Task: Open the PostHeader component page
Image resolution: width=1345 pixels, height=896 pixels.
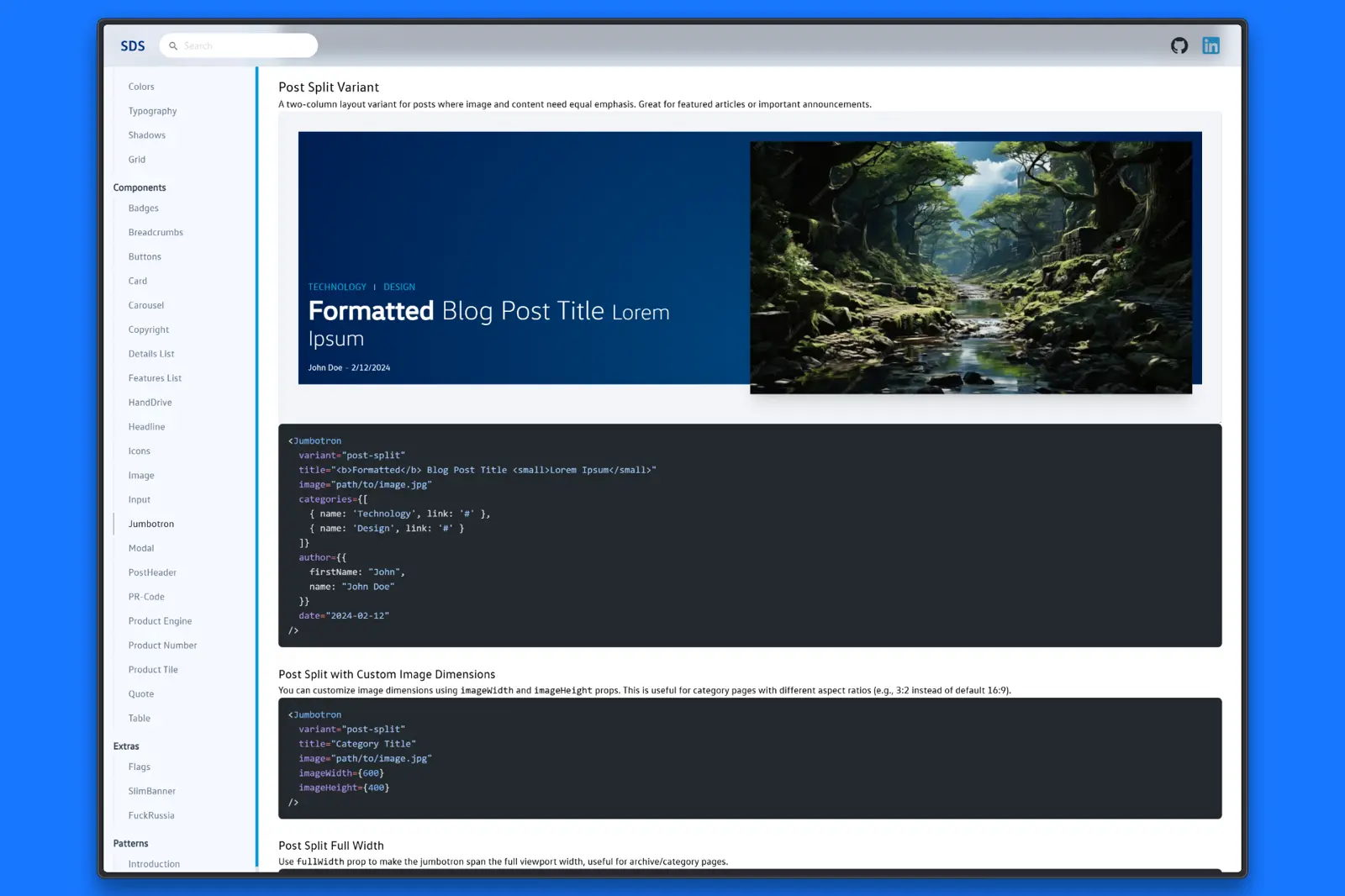Action: point(152,572)
